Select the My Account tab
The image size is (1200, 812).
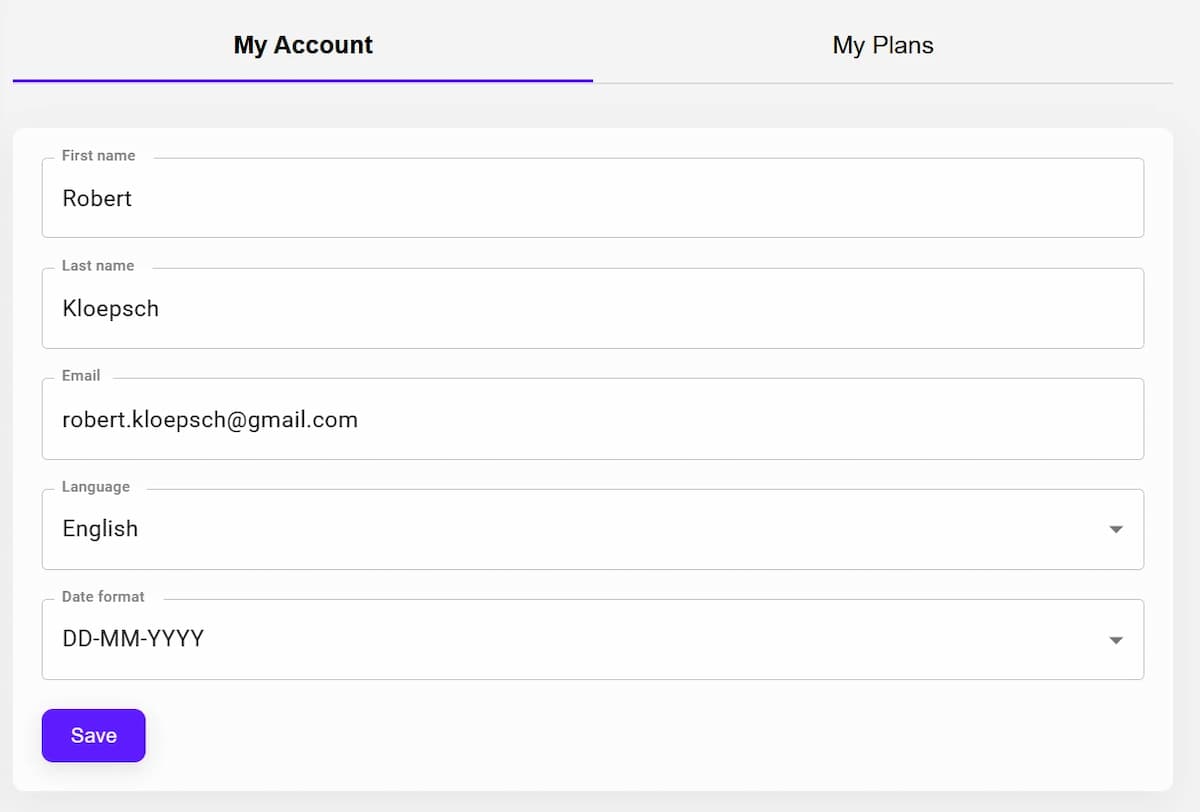point(302,45)
